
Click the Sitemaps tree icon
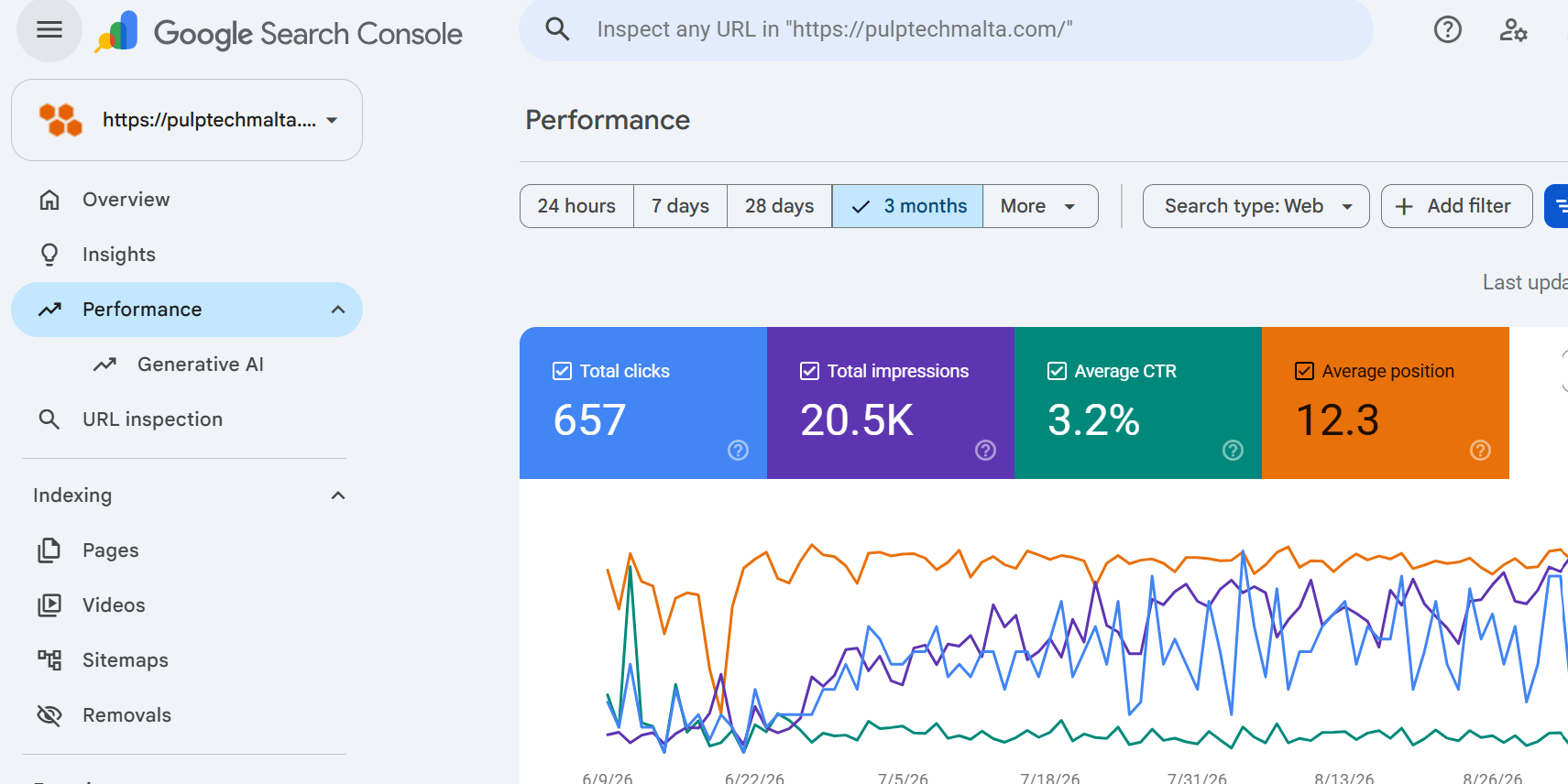49,660
